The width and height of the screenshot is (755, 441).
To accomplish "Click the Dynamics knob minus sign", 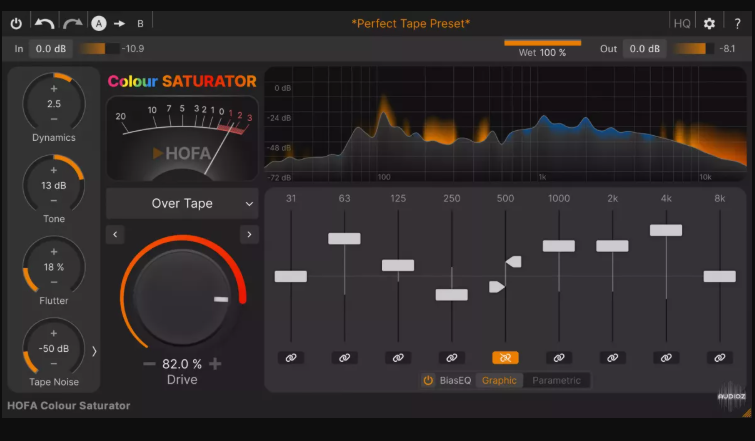I will pyautogui.click(x=54, y=119).
